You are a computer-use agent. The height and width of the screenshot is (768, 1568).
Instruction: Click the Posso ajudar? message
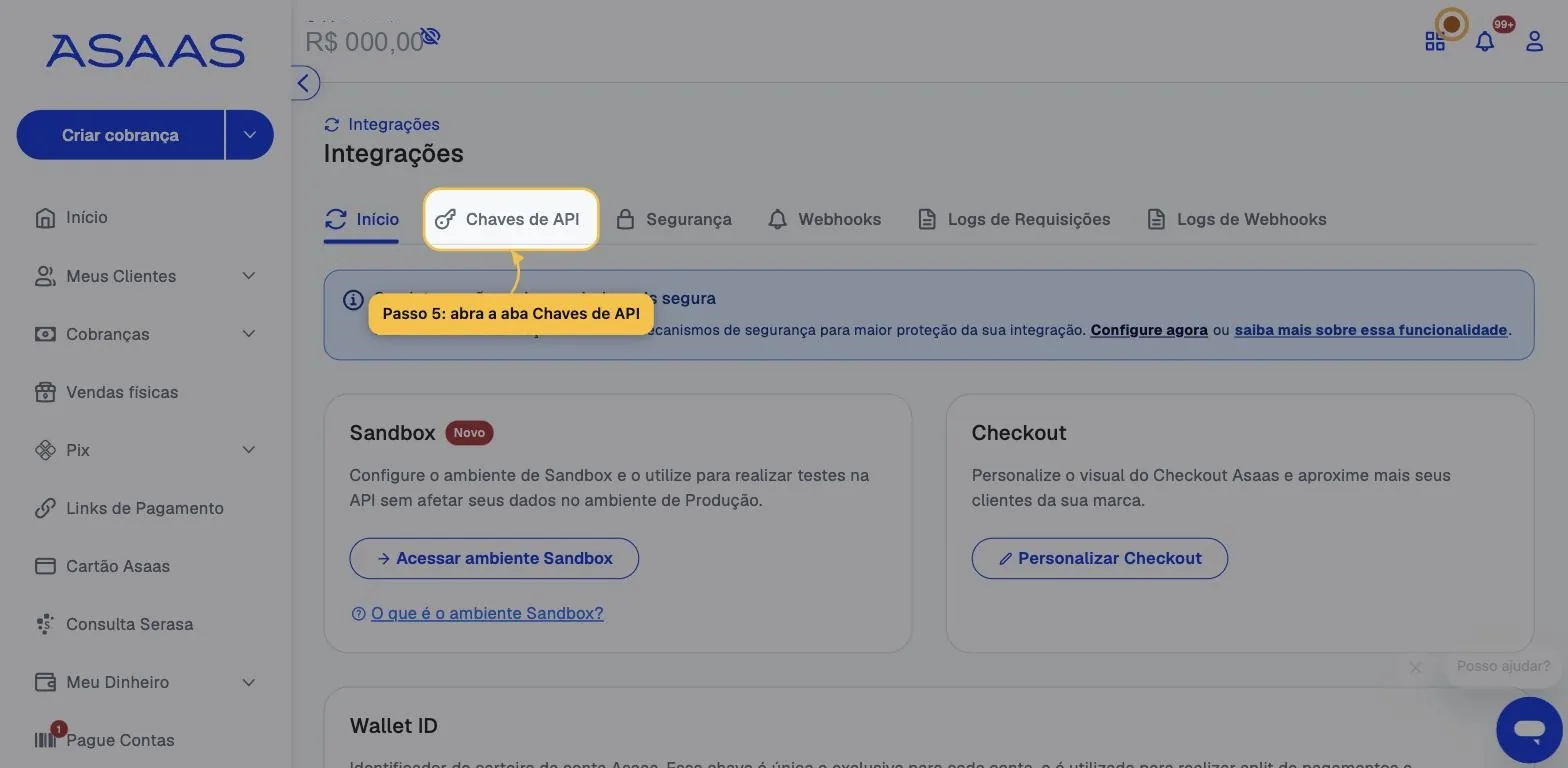pyautogui.click(x=1503, y=666)
